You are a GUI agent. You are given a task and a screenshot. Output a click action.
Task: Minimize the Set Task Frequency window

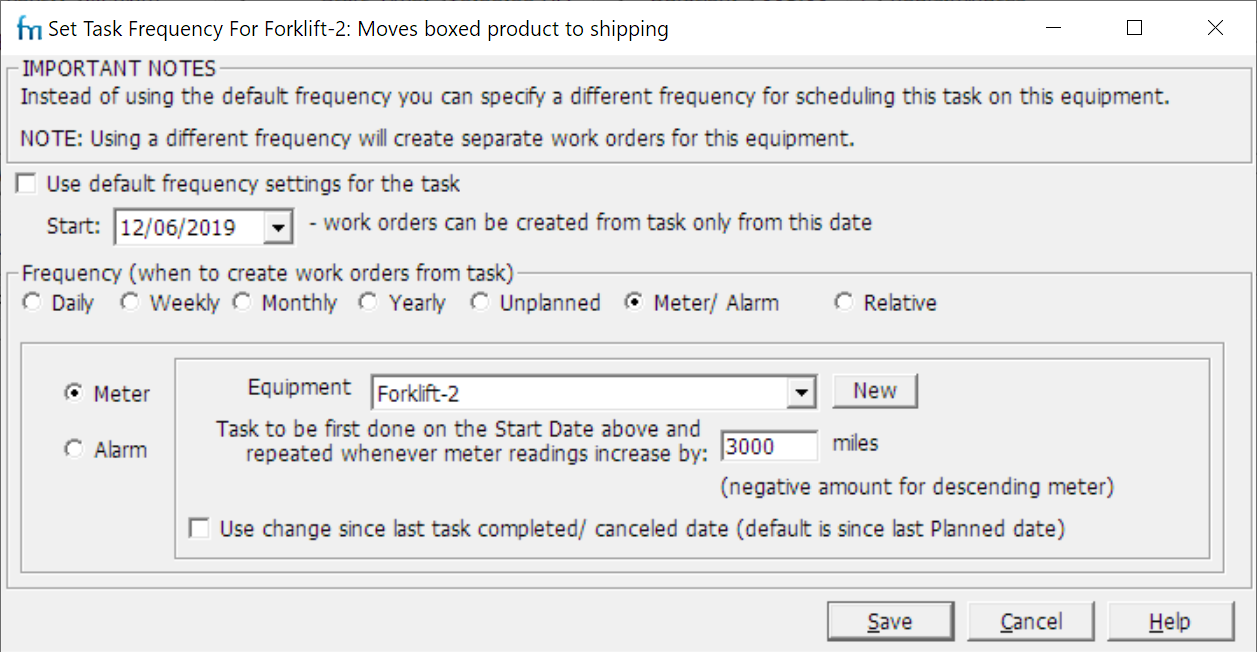(1052, 28)
